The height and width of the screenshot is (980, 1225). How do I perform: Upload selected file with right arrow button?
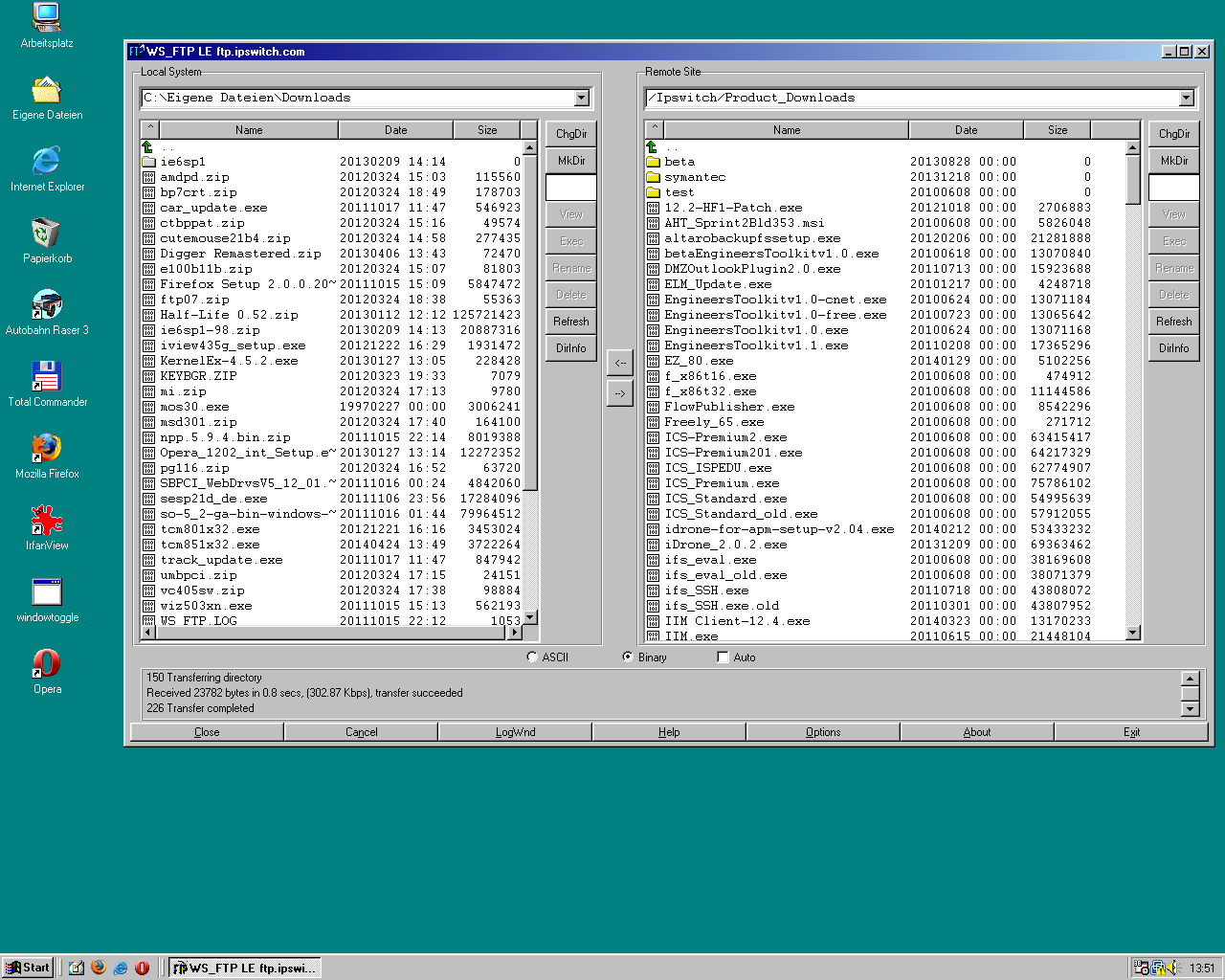coord(620,393)
